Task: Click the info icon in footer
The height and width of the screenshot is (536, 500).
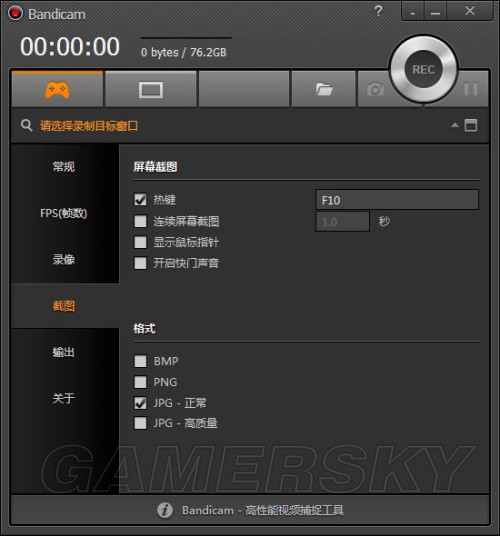Action: point(165,510)
